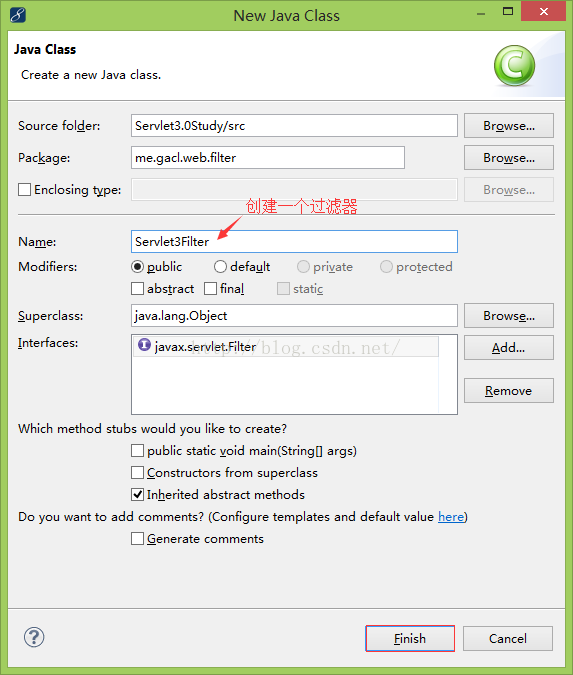Select the protected modifier radio button
The width and height of the screenshot is (573, 675).
click(386, 267)
